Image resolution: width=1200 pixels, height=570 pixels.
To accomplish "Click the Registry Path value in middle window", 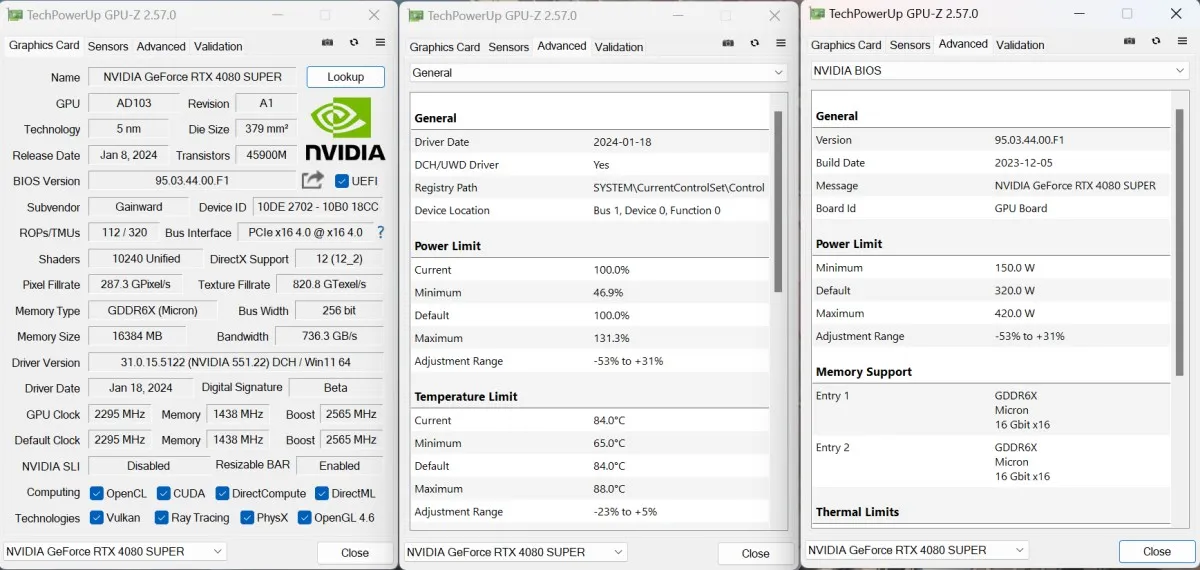I will click(x=679, y=187).
